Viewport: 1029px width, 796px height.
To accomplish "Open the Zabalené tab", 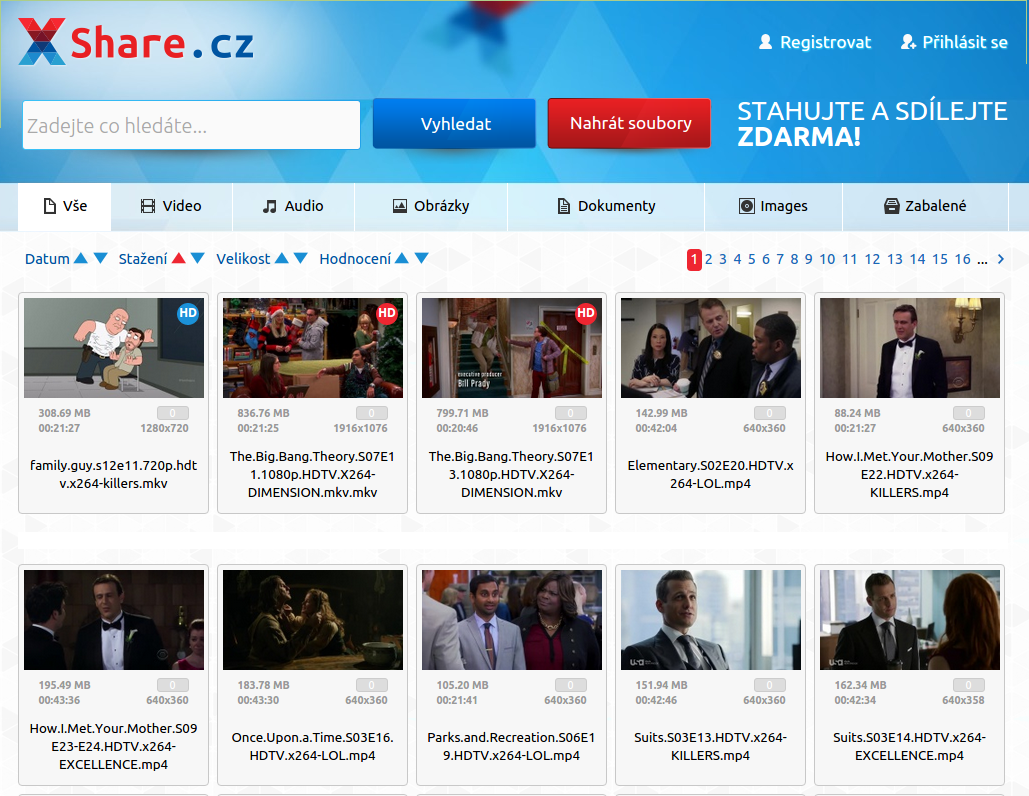I will point(925,207).
